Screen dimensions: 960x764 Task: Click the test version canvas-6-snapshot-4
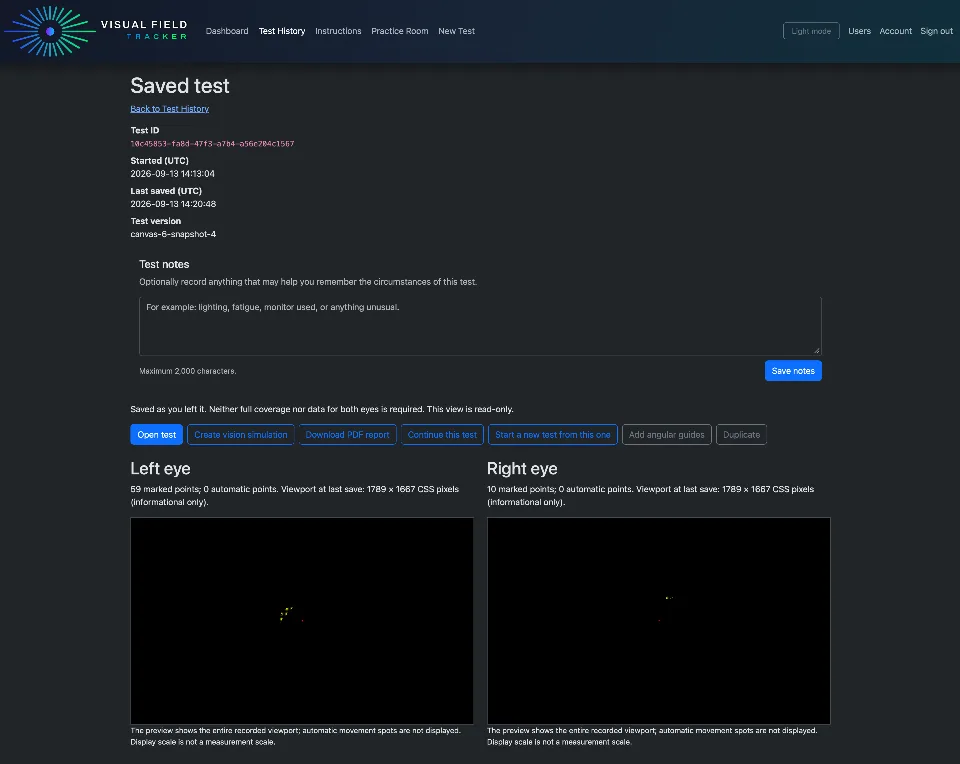point(173,234)
